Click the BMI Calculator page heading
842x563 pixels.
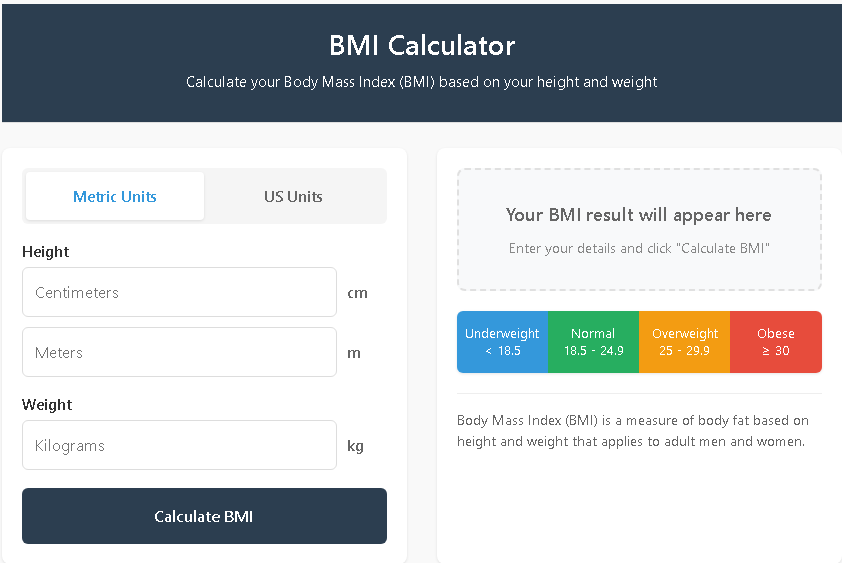tap(422, 45)
